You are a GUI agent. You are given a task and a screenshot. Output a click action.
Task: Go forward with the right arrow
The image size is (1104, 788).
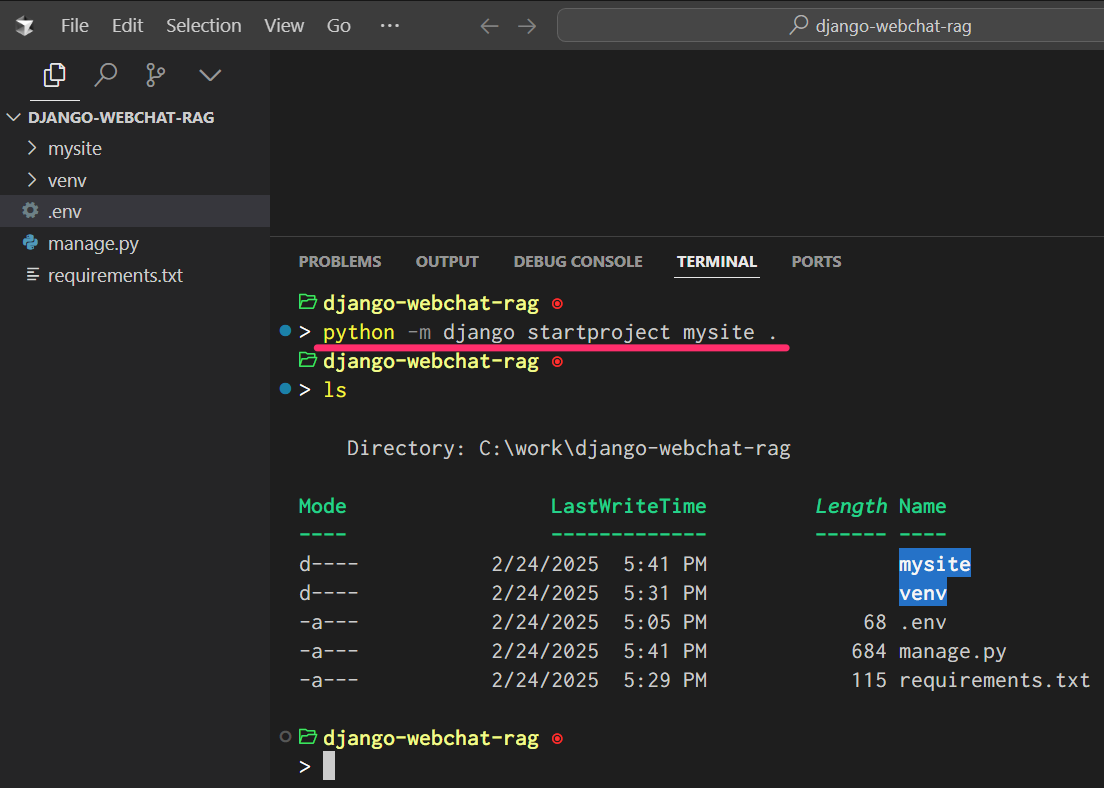coord(527,26)
